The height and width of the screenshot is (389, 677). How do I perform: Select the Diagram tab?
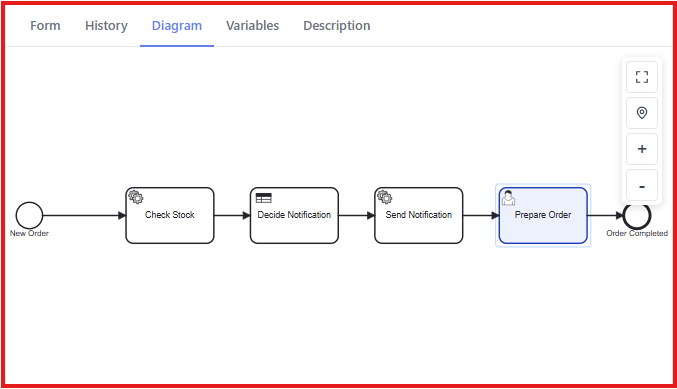pos(177,26)
